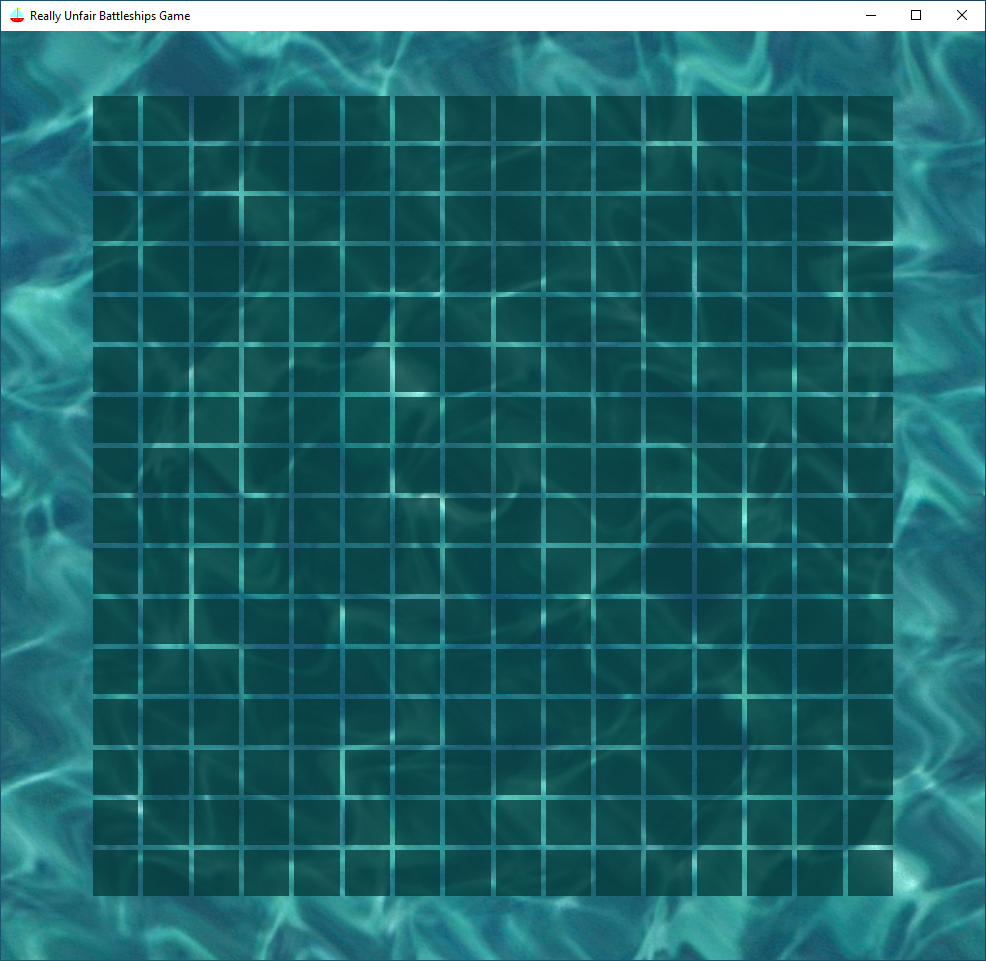Strike the grid cell at row 8, column 16
The height and width of the screenshot is (961, 986).
point(870,470)
